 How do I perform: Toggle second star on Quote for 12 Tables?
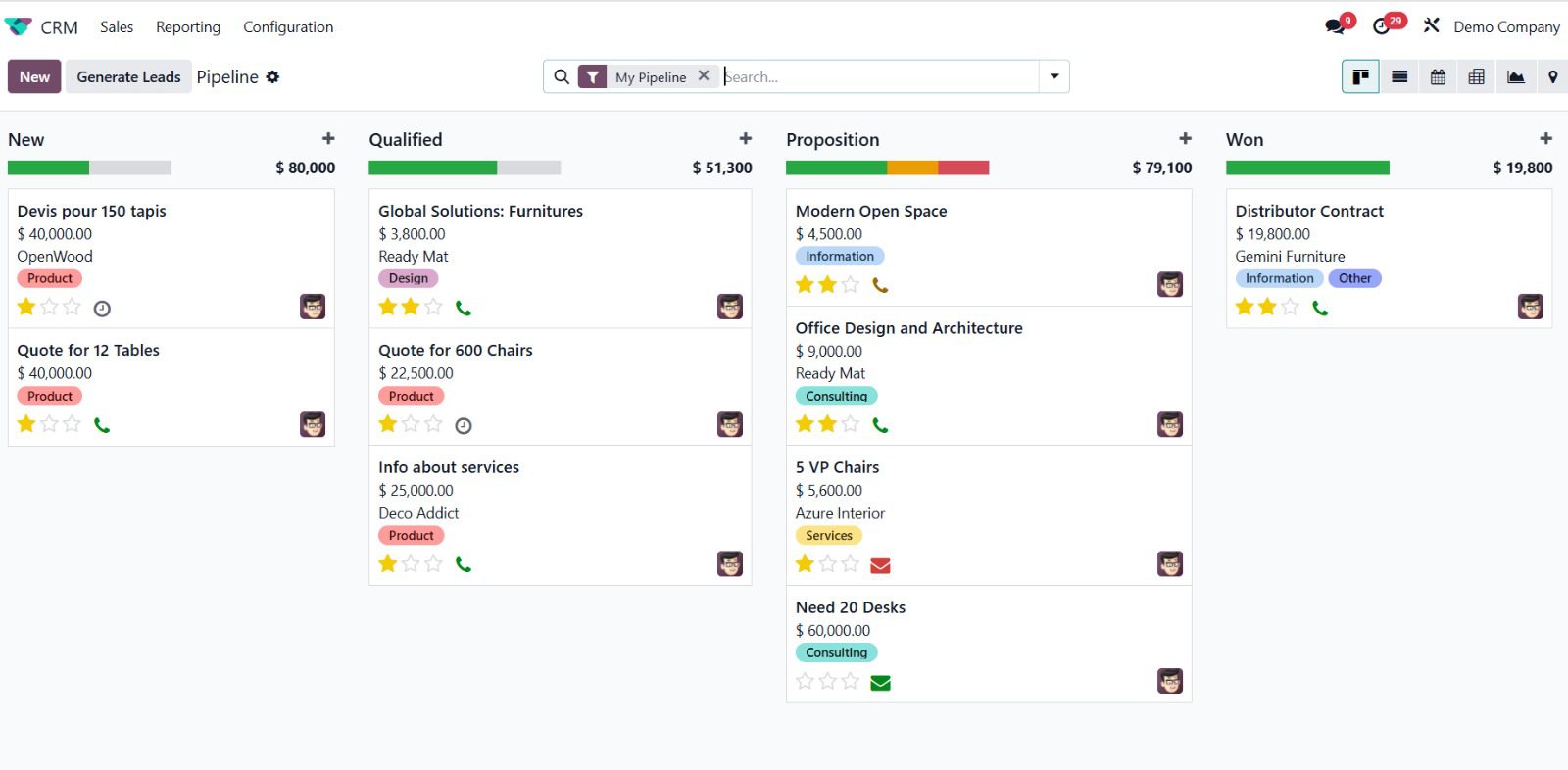point(49,424)
